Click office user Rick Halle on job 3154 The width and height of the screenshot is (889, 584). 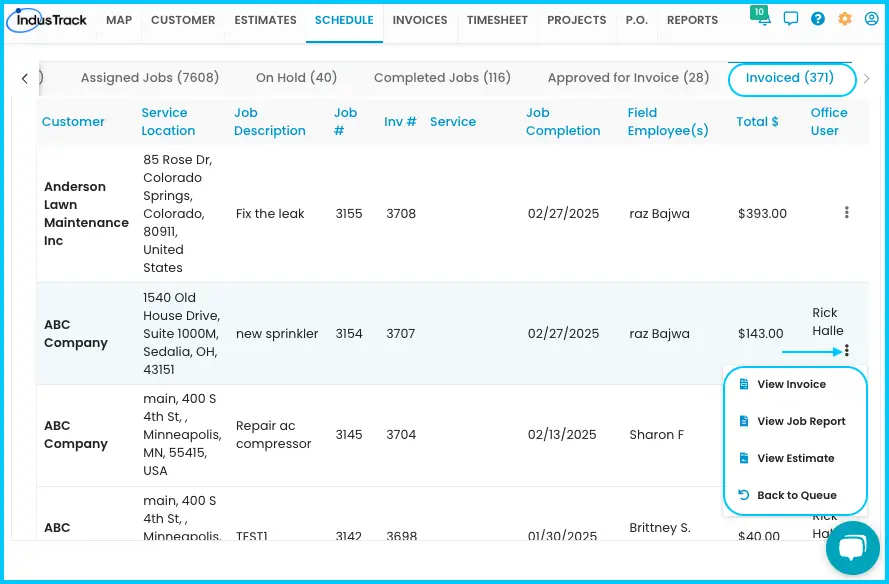(828, 321)
